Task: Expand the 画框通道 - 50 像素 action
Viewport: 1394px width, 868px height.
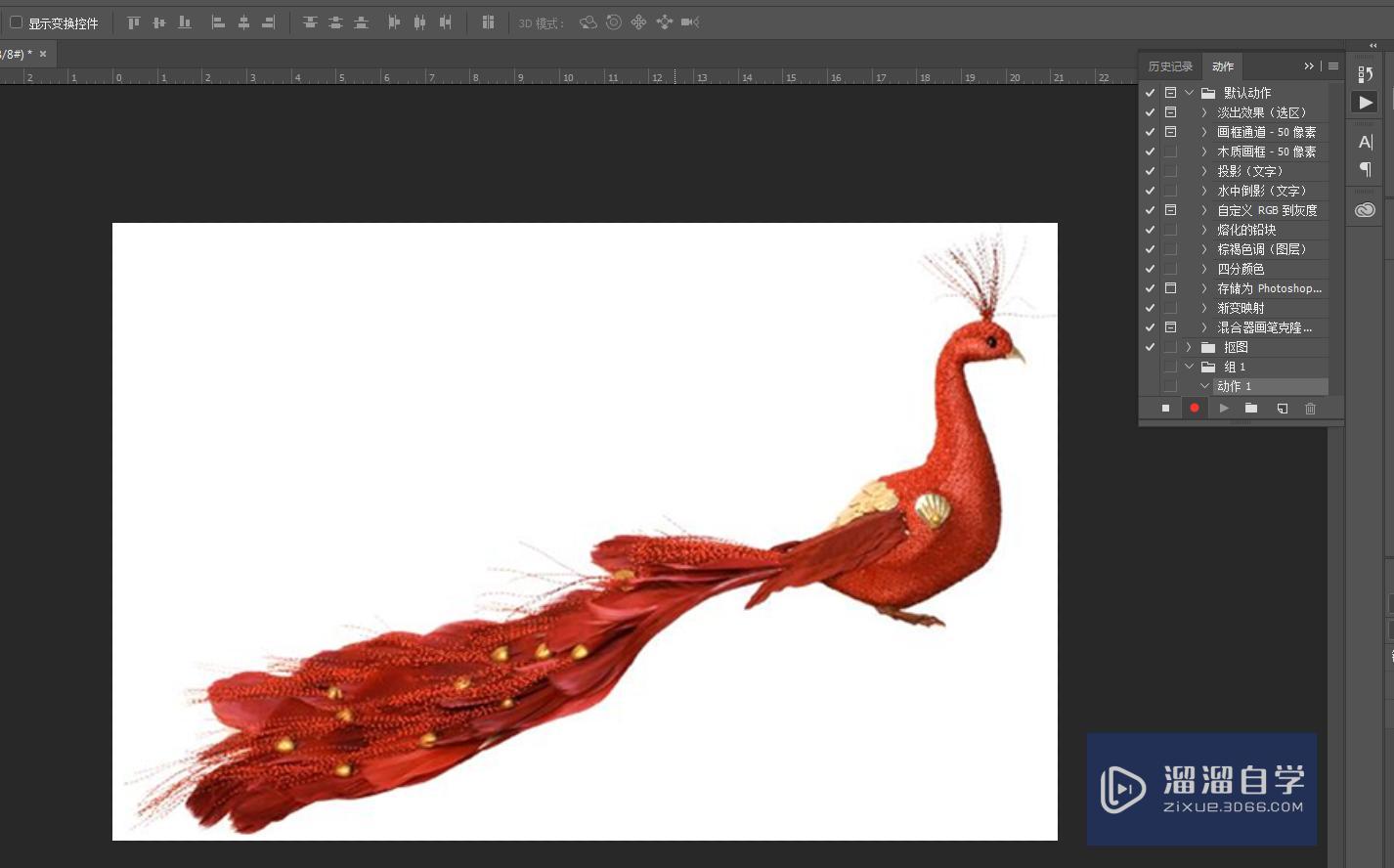Action: coord(1204,132)
